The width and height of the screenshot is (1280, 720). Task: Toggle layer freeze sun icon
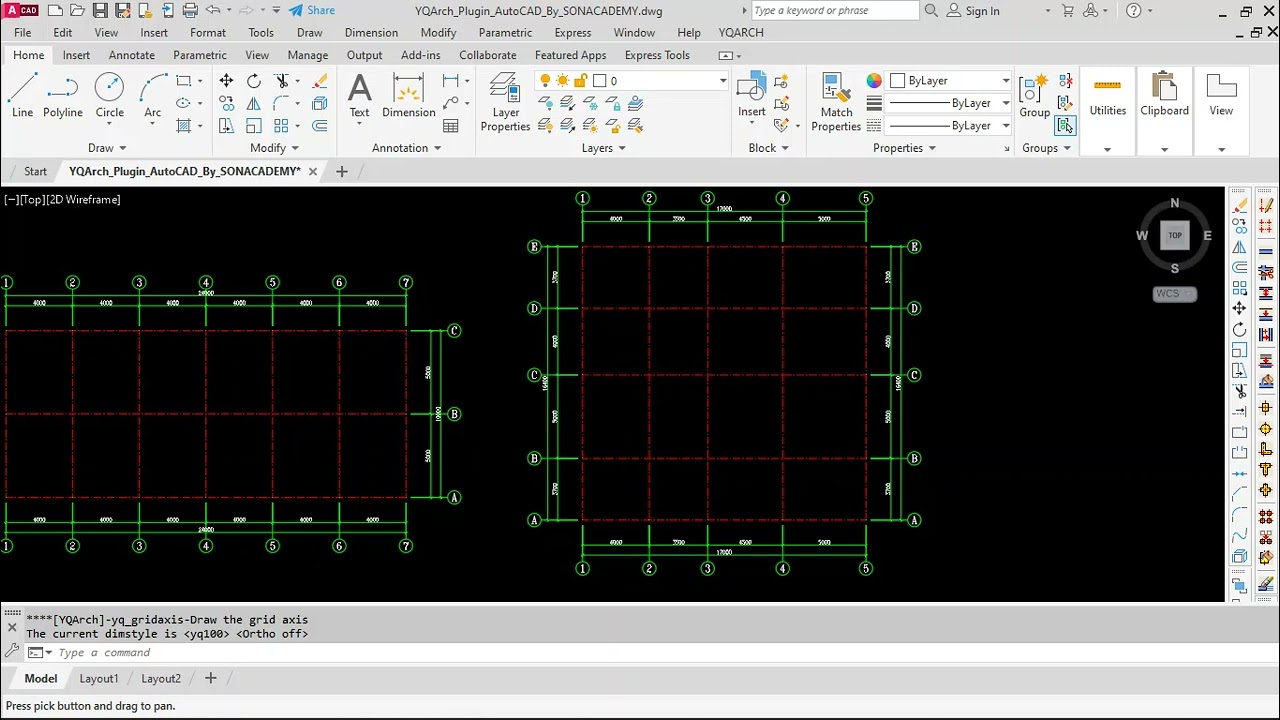click(x=563, y=81)
